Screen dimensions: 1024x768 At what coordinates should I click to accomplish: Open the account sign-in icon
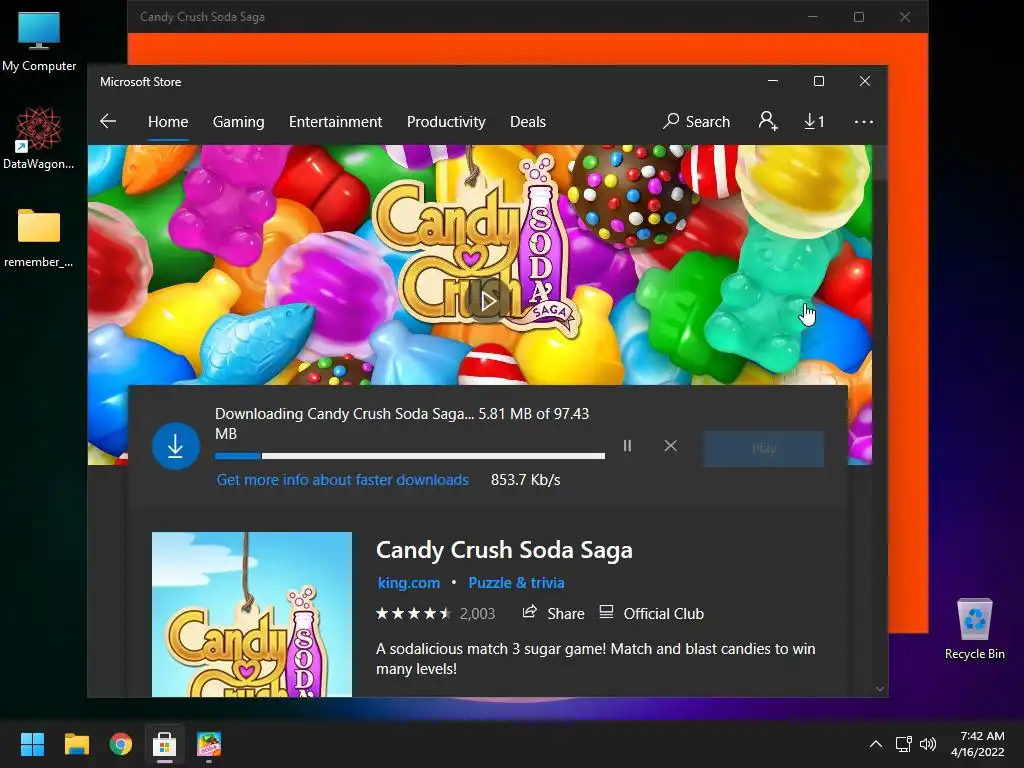[768, 121]
